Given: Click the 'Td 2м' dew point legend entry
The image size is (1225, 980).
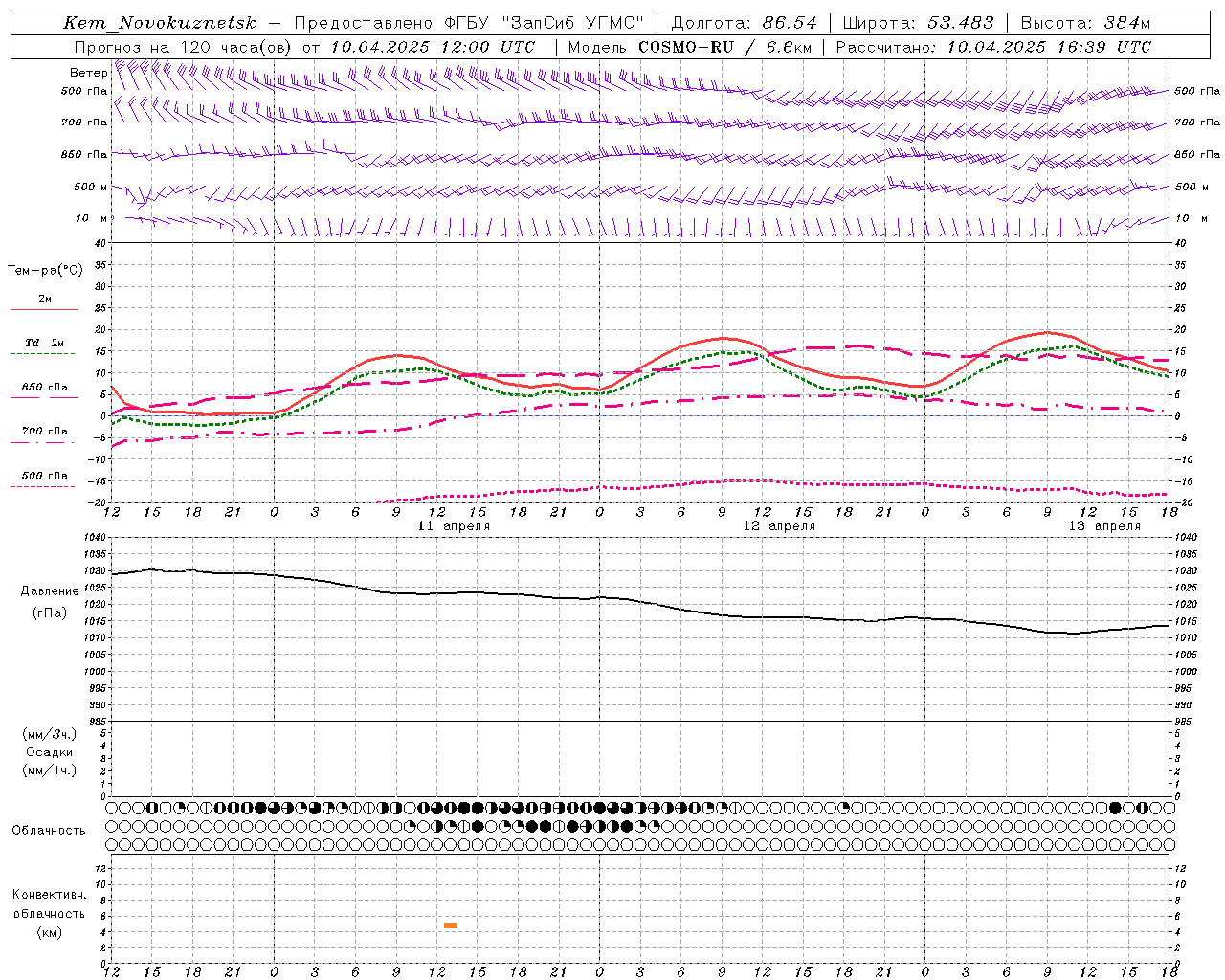Looking at the screenshot, I should (x=44, y=345).
